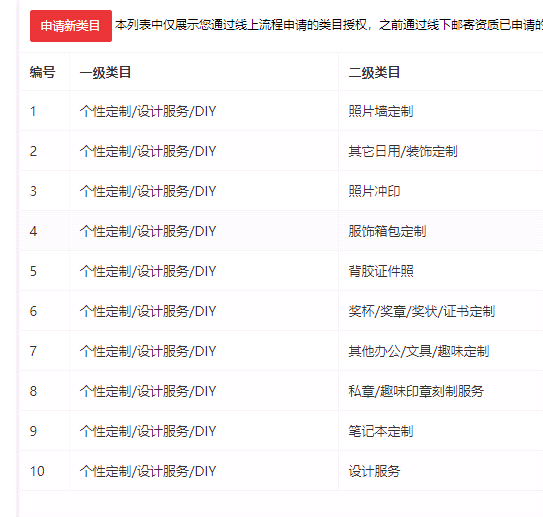
Task: Click 个性定制/设计服务/DIY in row 4
Action: point(148,231)
